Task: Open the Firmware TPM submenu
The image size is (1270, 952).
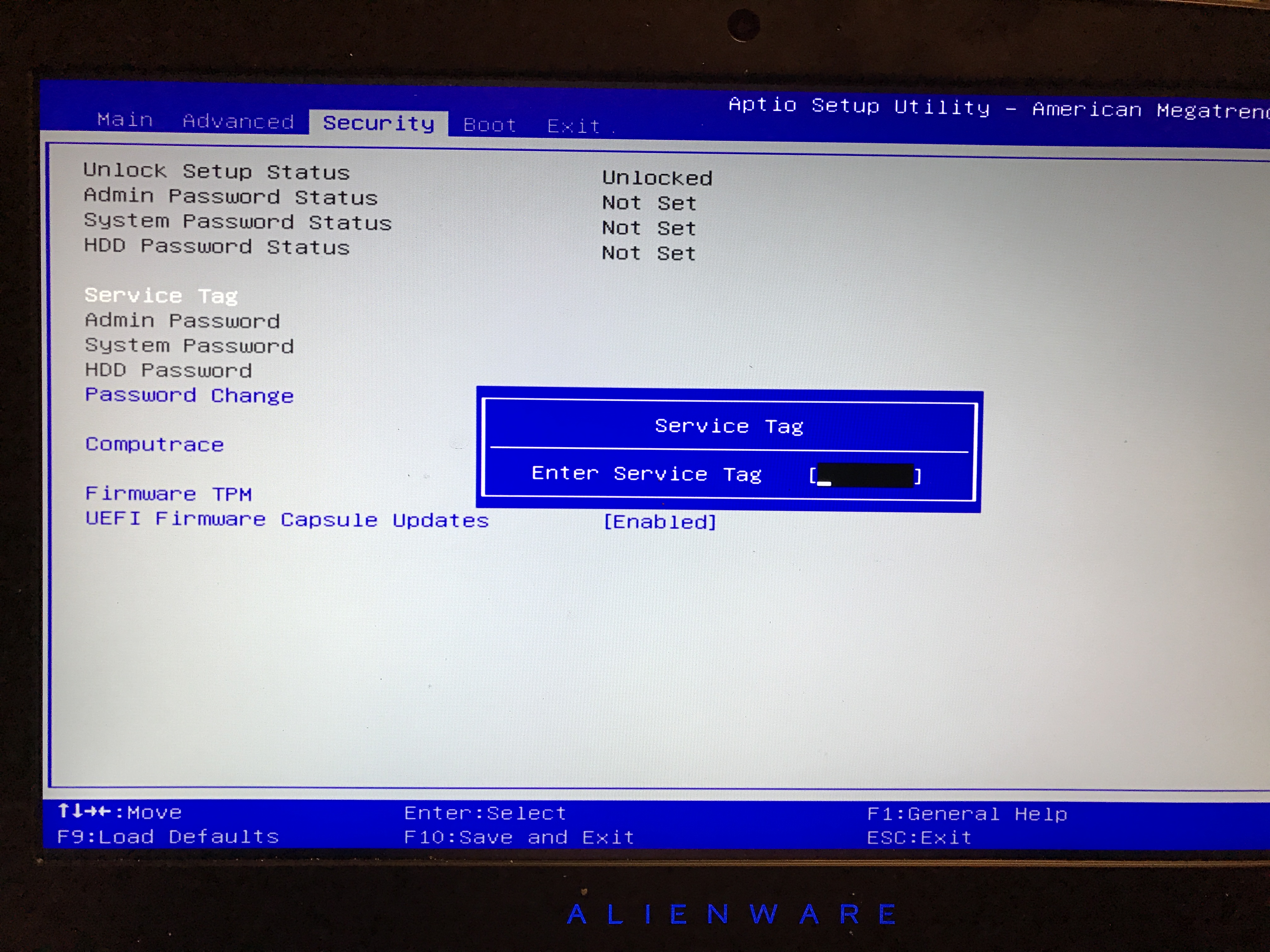Action: (x=168, y=494)
